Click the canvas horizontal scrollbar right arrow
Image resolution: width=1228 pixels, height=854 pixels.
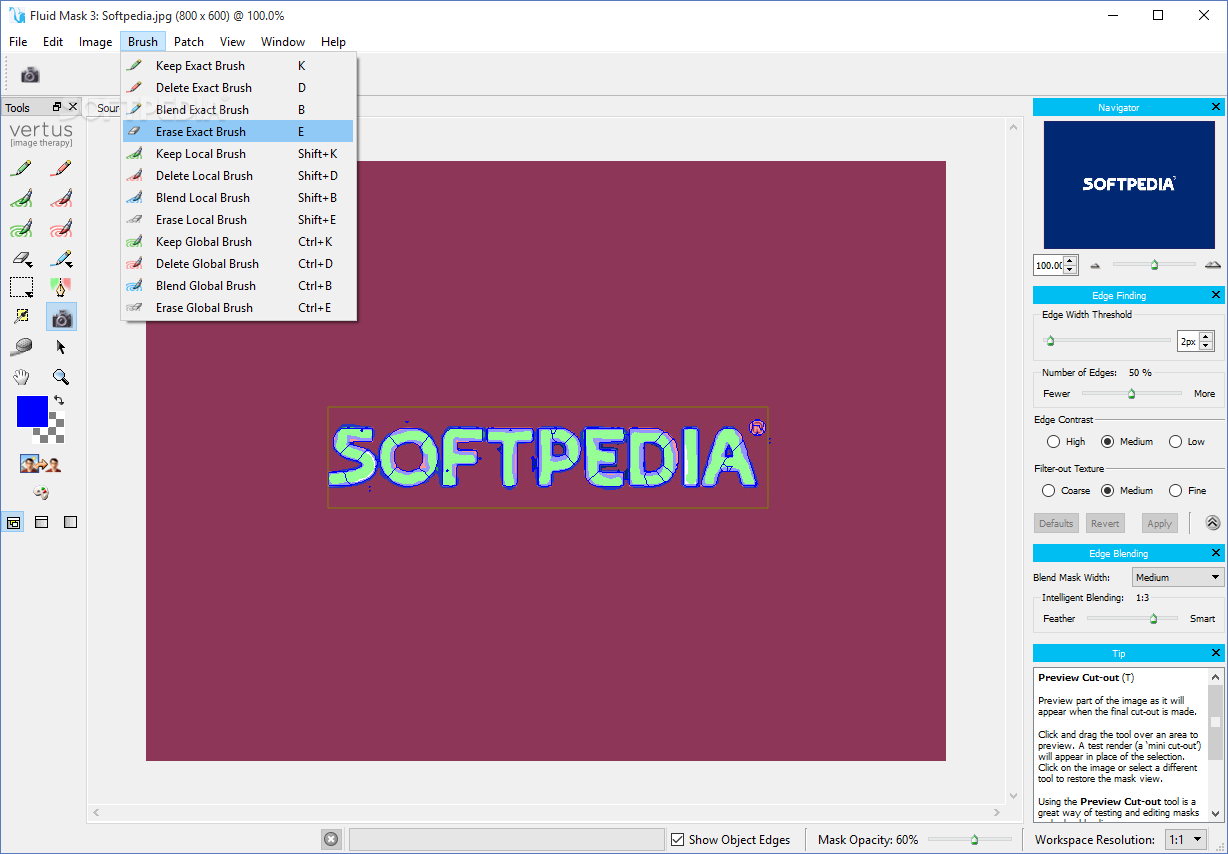pos(998,812)
